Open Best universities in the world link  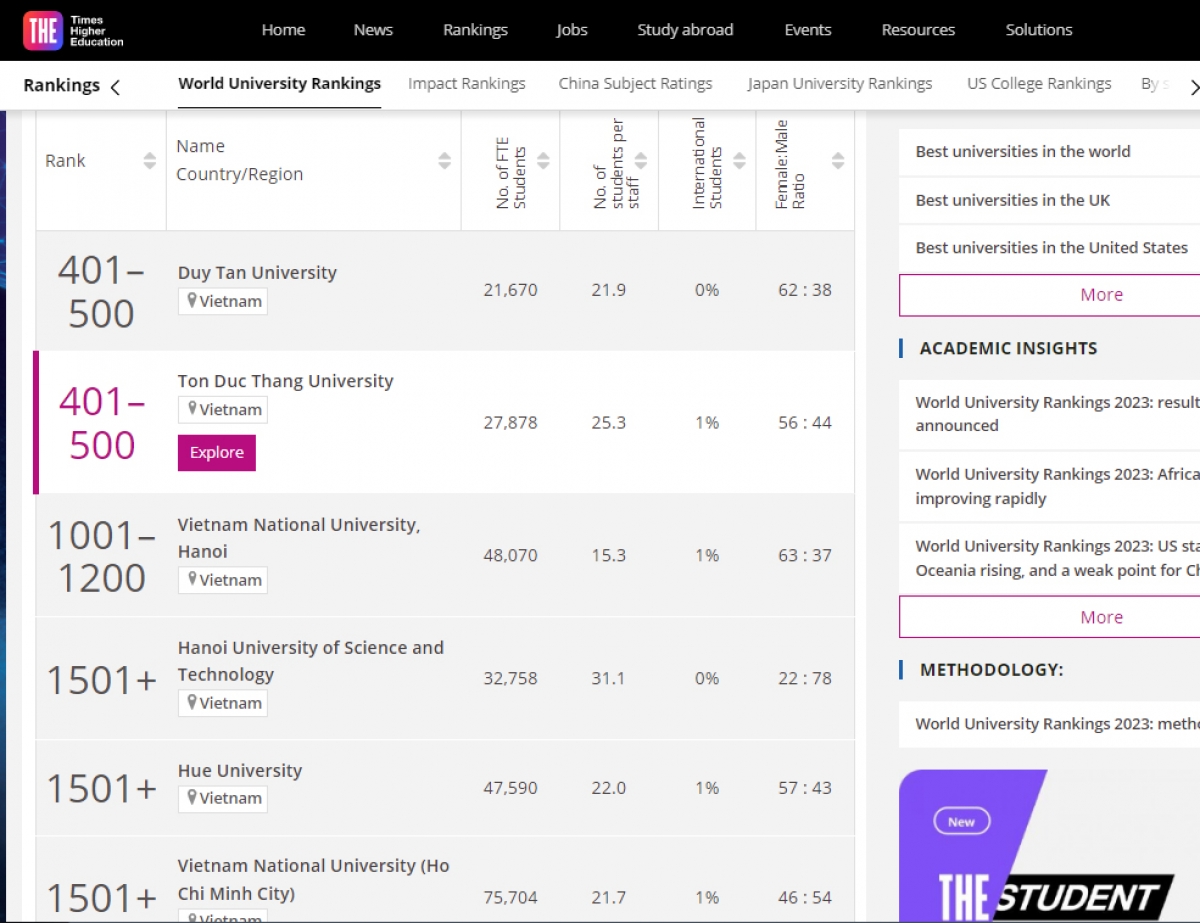click(x=1023, y=152)
